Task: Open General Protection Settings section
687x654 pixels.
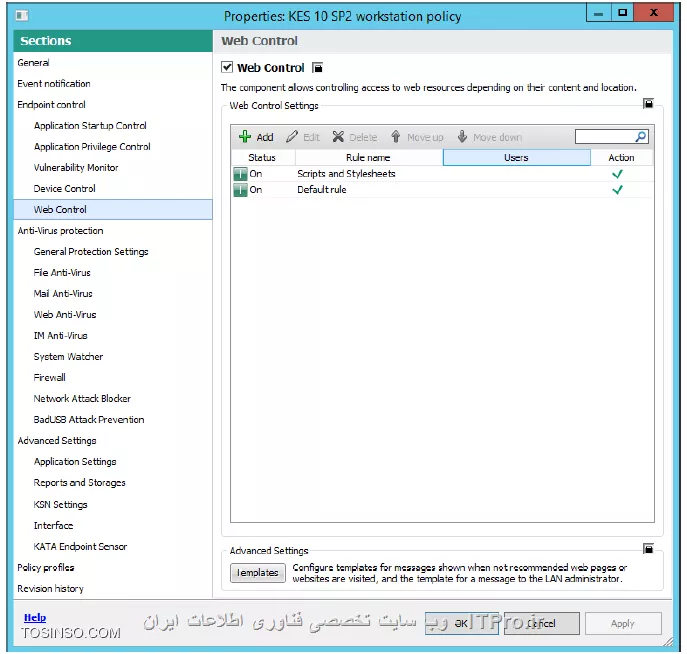Action: click(x=91, y=252)
